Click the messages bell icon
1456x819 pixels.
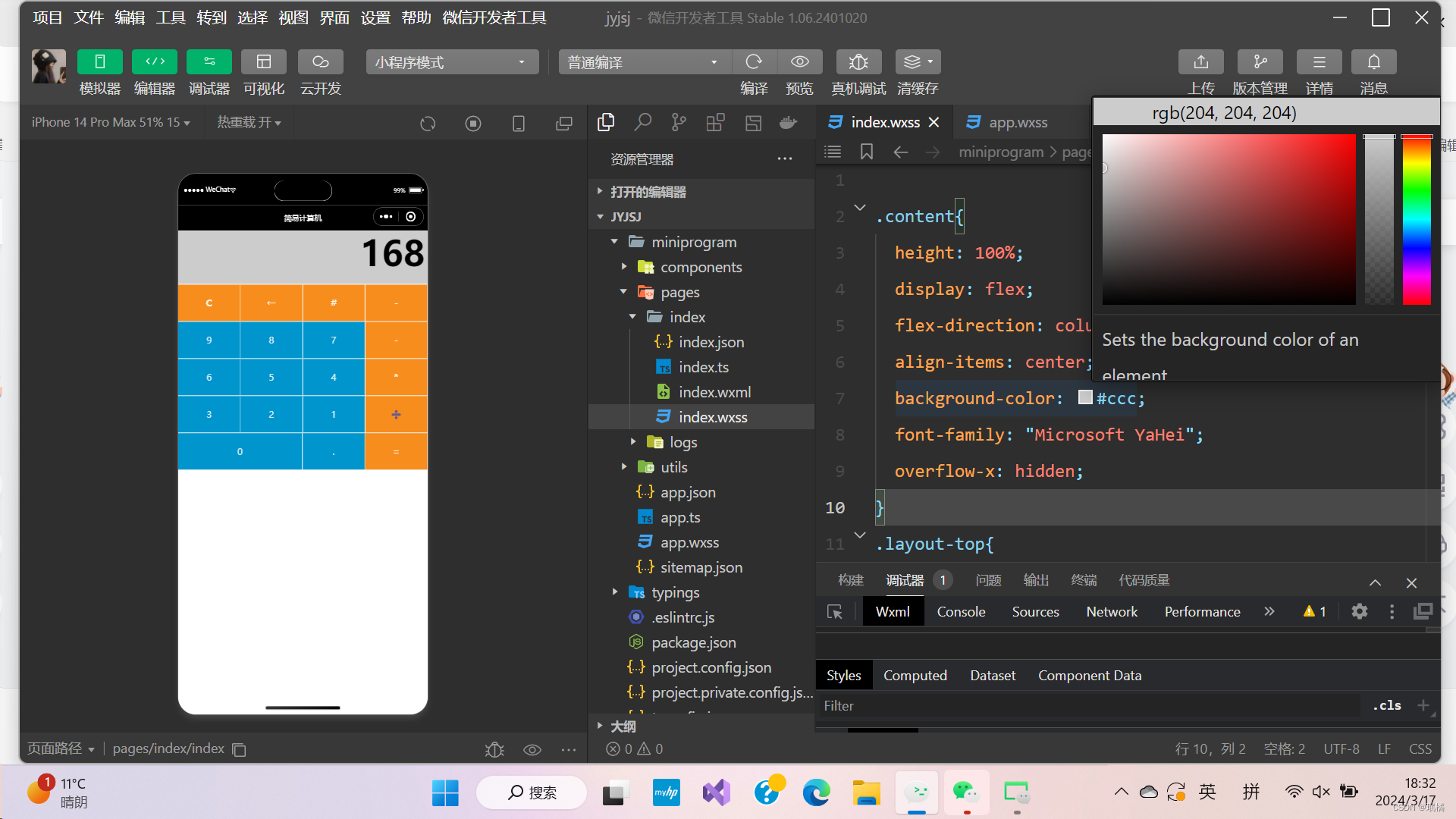tap(1373, 62)
